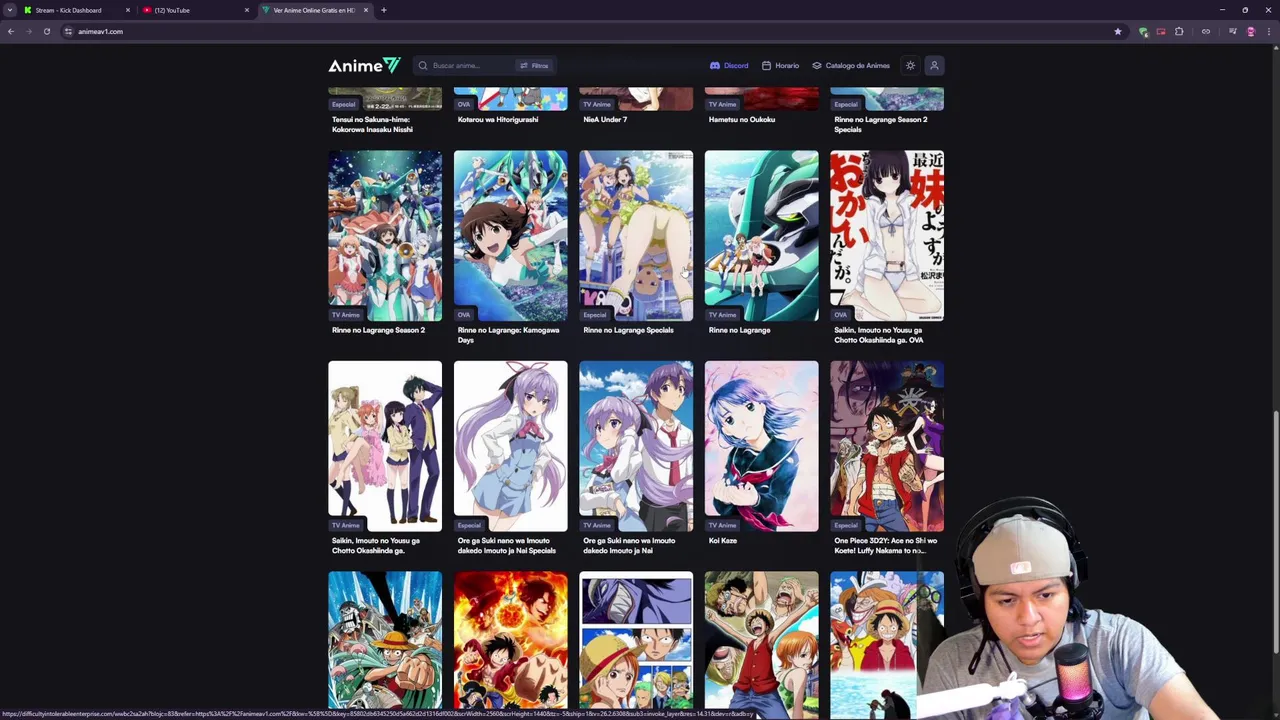Open the tab search dropdown arrow

point(10,10)
